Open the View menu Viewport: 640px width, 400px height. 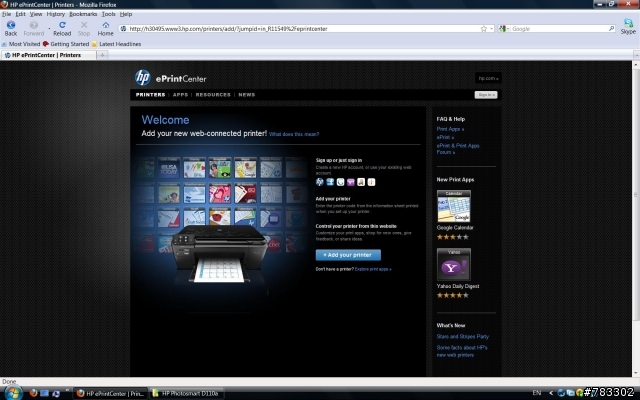(36, 14)
